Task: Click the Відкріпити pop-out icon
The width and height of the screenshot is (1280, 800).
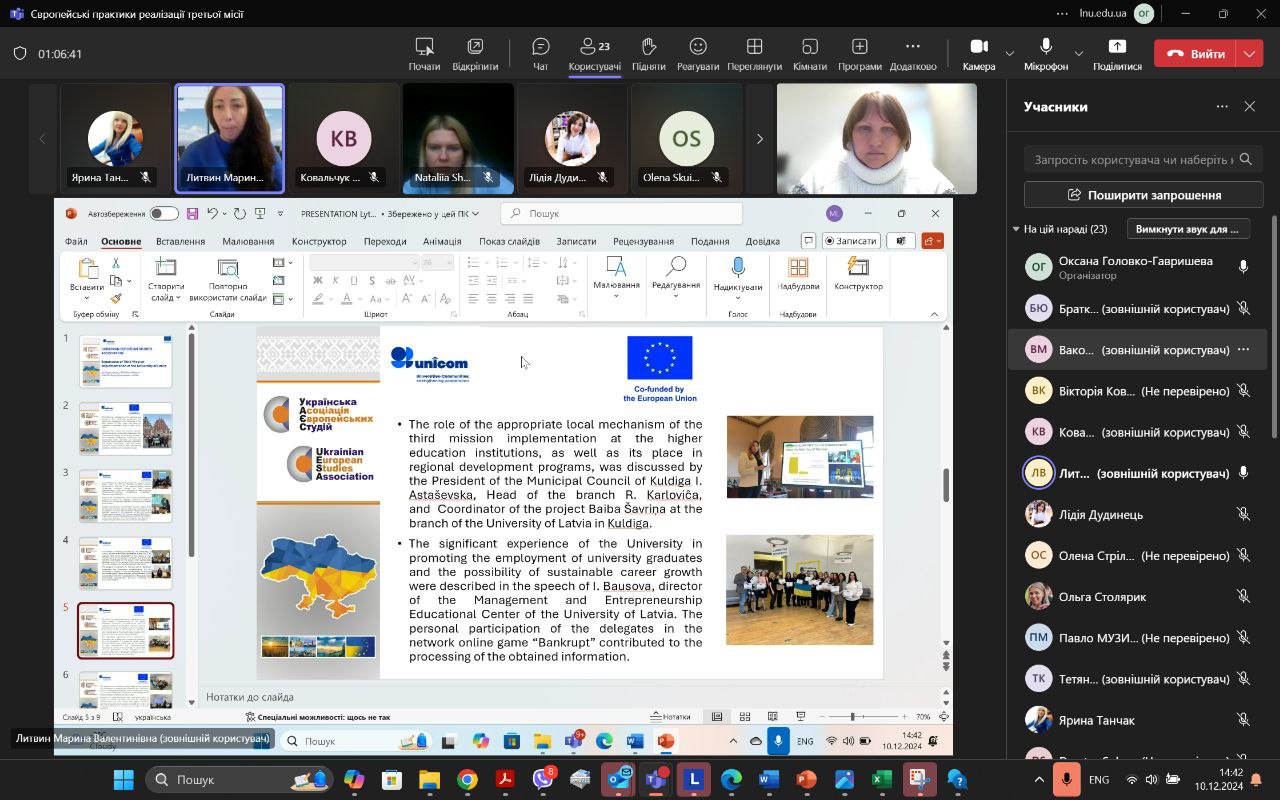Action: coord(475,47)
